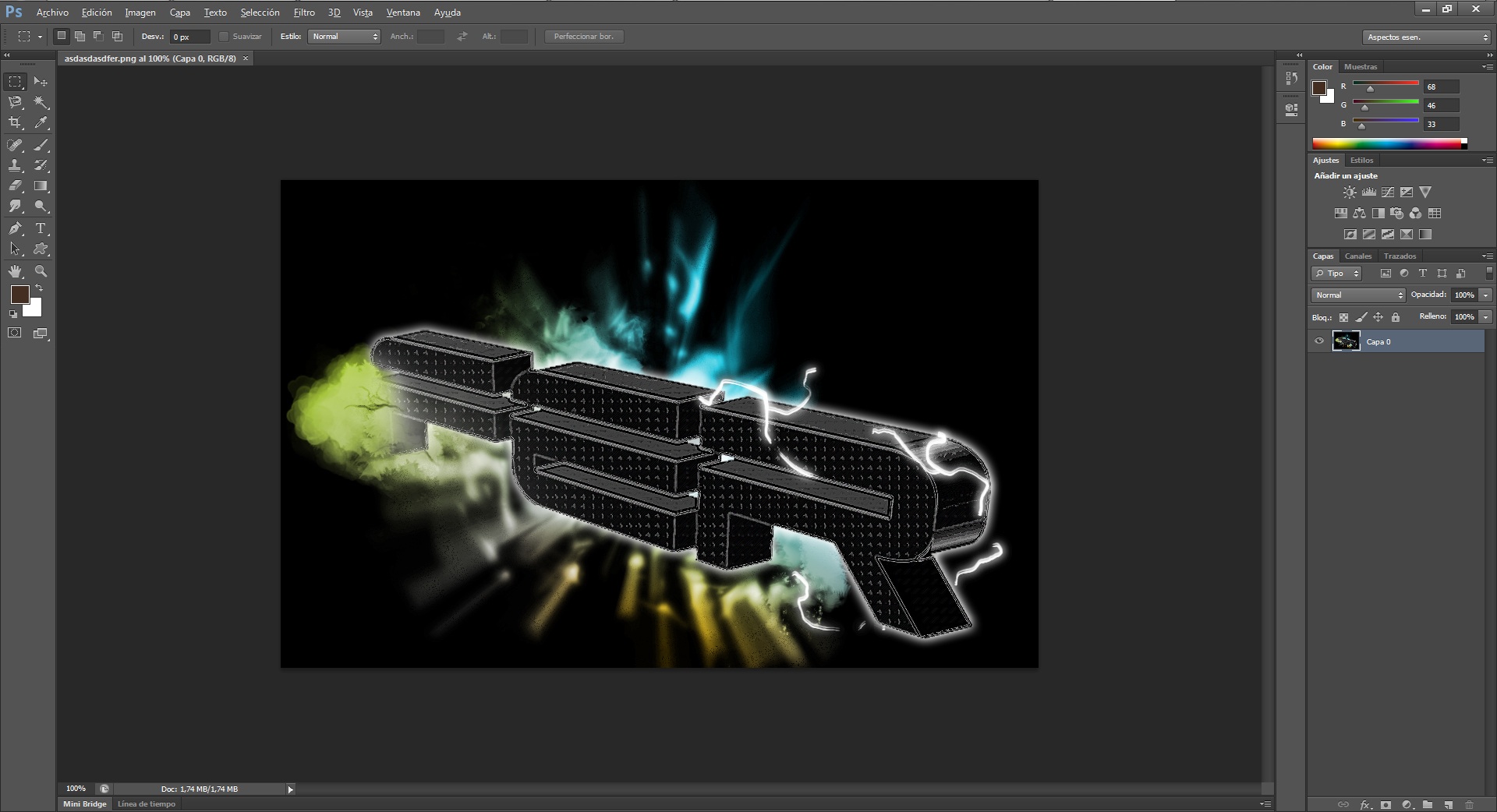Select the Eyedropper tool
The width and height of the screenshot is (1497, 812).
[41, 122]
